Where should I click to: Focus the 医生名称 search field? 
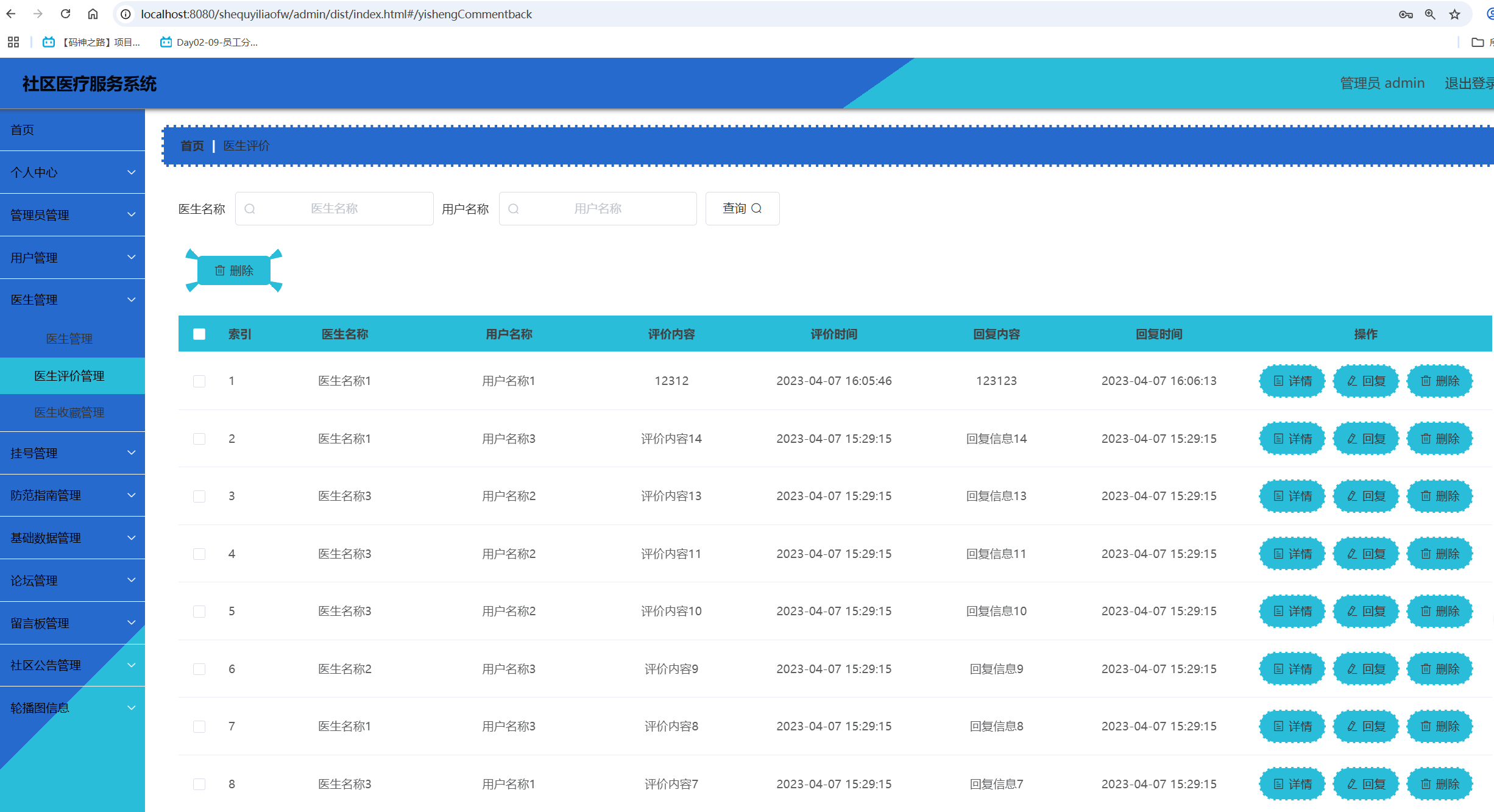(x=335, y=208)
